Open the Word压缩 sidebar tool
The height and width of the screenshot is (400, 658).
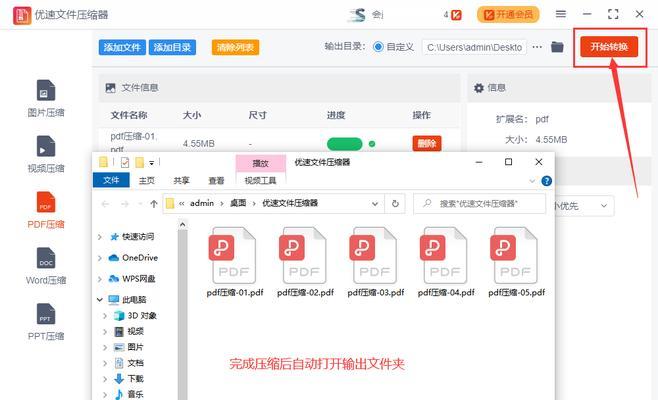coord(46,266)
